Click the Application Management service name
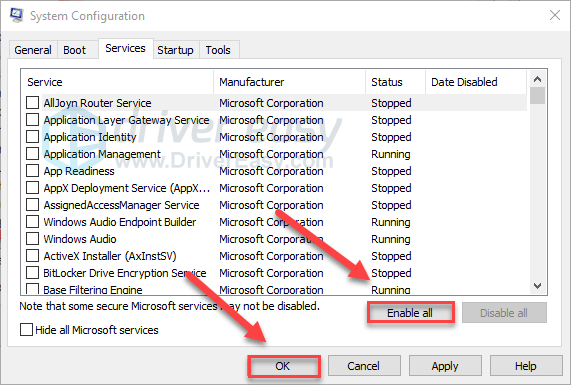The height and width of the screenshot is (385, 571). coord(102,154)
